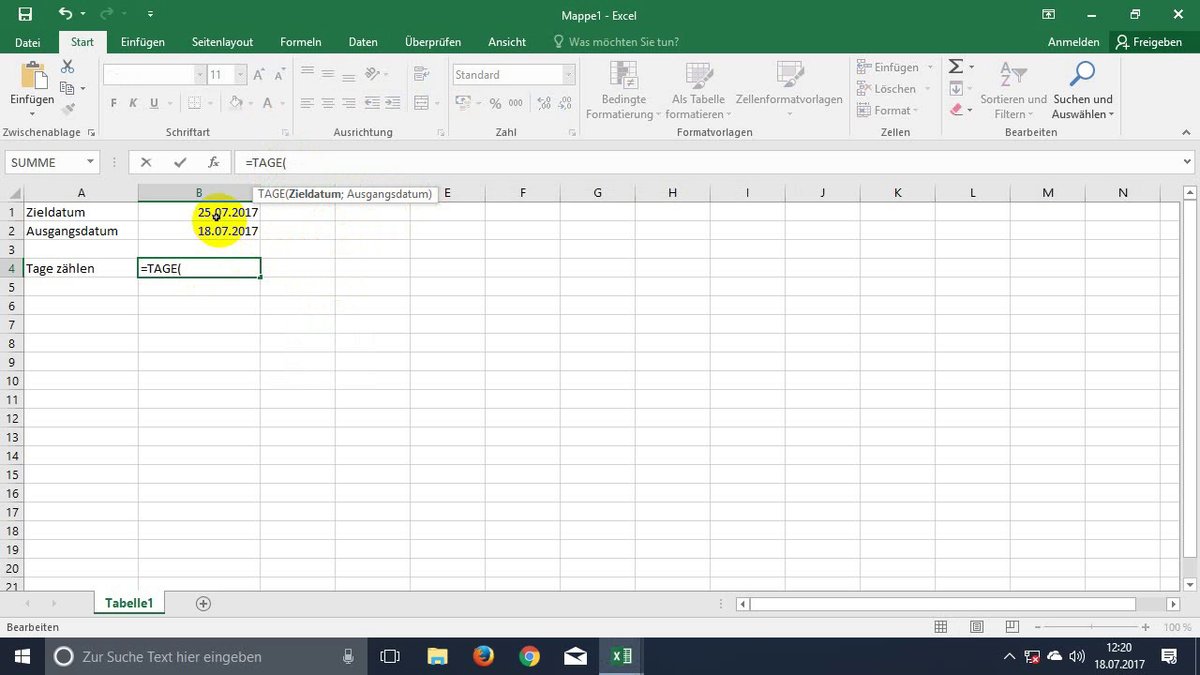Toggle underline formatting with U
Viewport: 1200px width, 675px height.
point(153,103)
